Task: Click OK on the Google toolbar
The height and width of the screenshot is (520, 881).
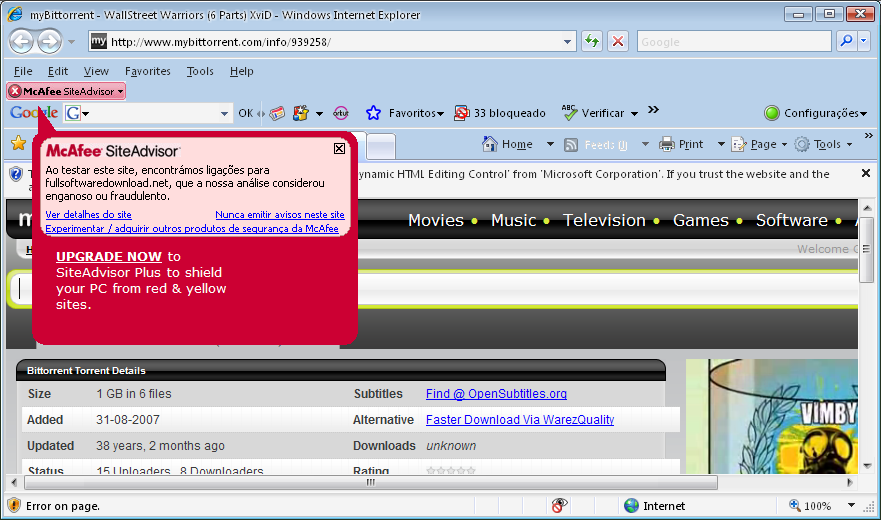Action: [x=246, y=113]
